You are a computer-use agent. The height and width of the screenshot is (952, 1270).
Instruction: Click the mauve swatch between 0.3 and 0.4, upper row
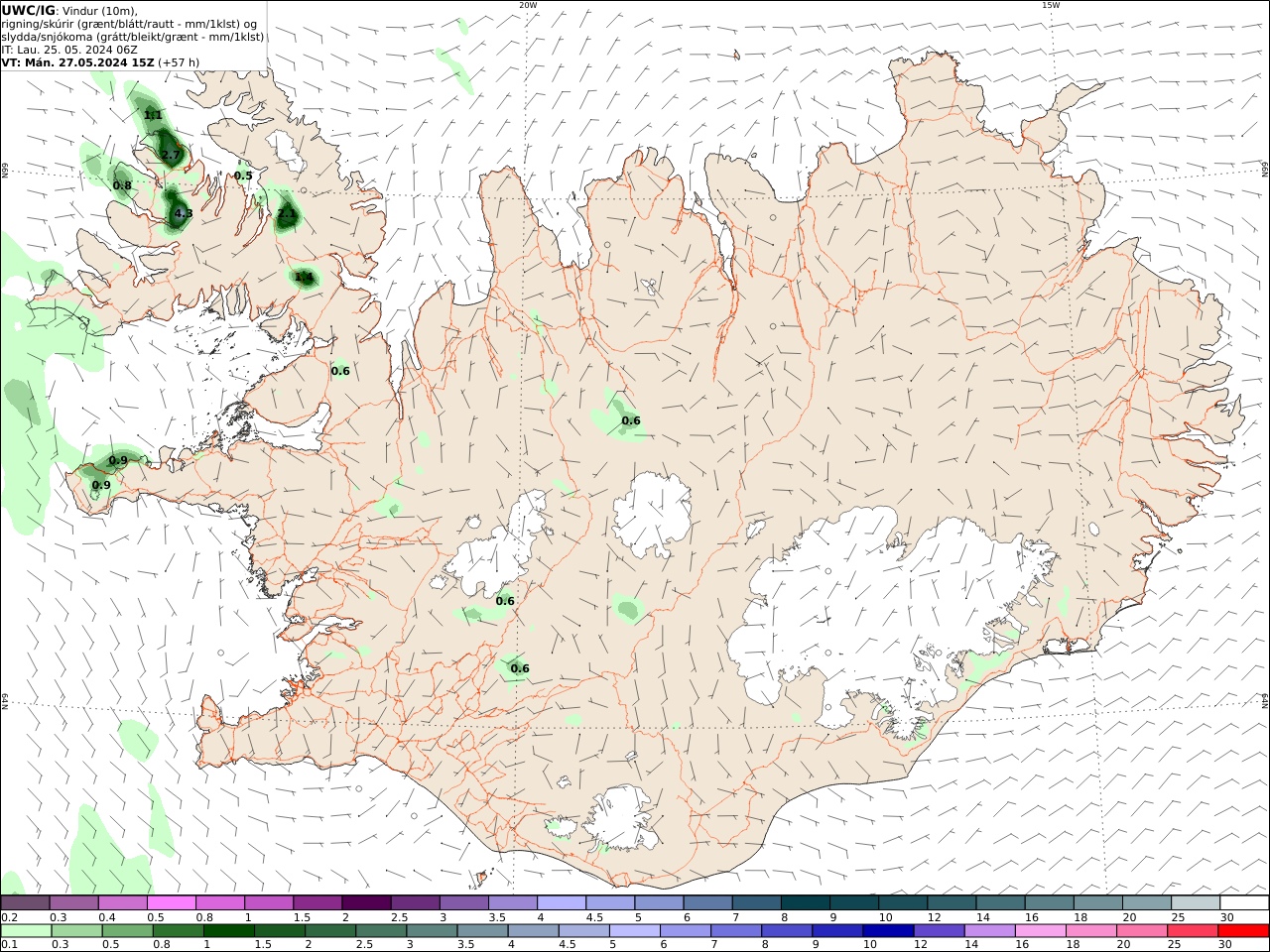74,902
